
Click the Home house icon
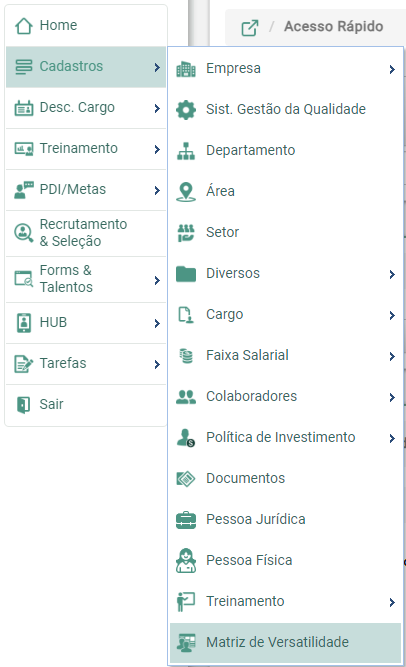click(x=24, y=26)
